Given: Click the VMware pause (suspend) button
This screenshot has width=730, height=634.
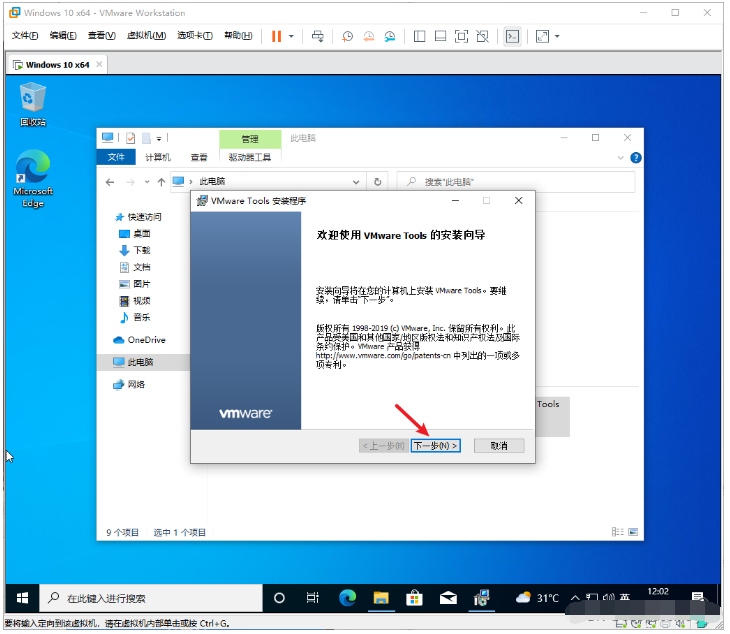Looking at the screenshot, I should pos(276,36).
